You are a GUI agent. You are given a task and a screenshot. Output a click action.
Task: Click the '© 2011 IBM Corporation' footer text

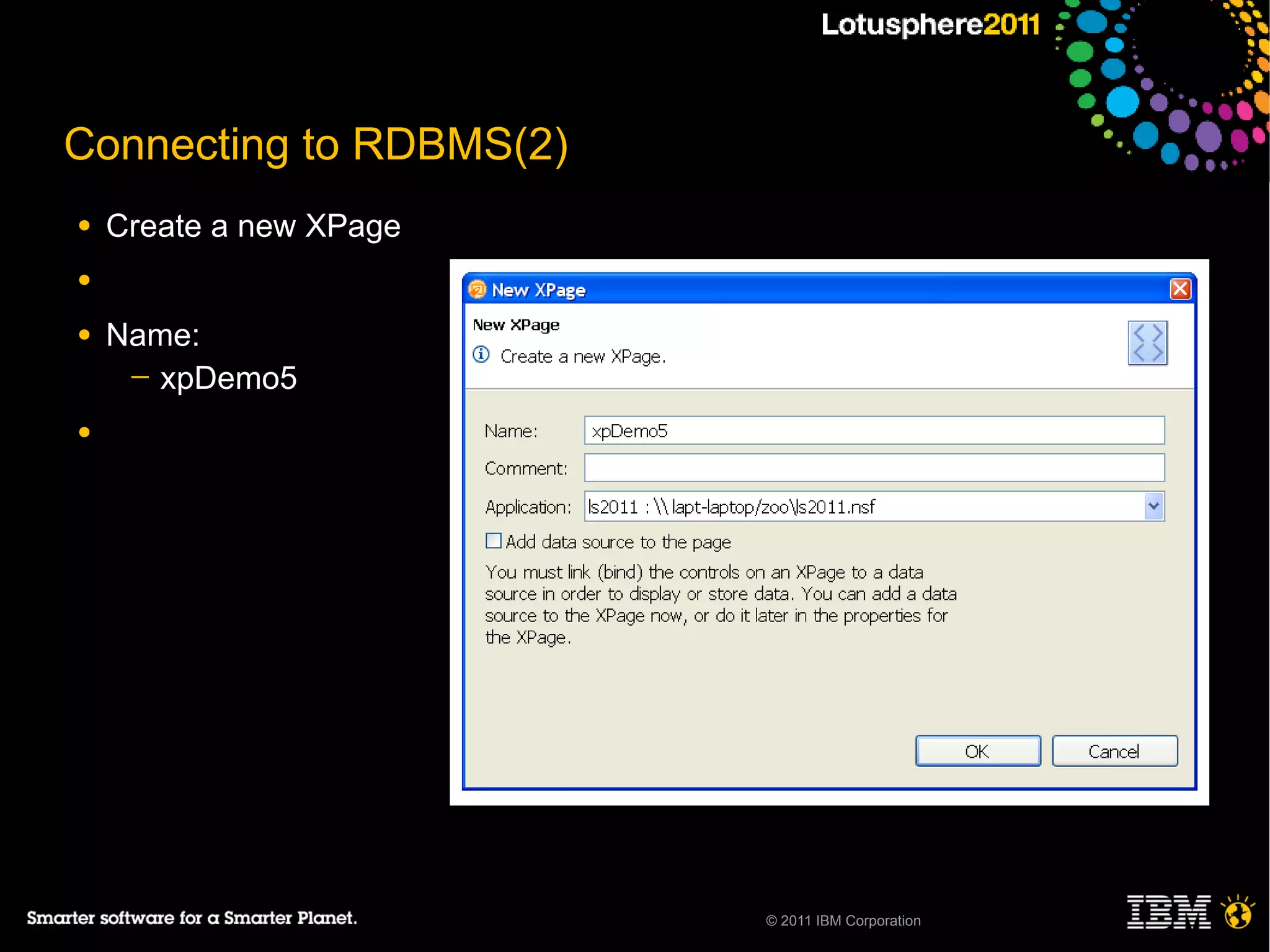point(843,920)
